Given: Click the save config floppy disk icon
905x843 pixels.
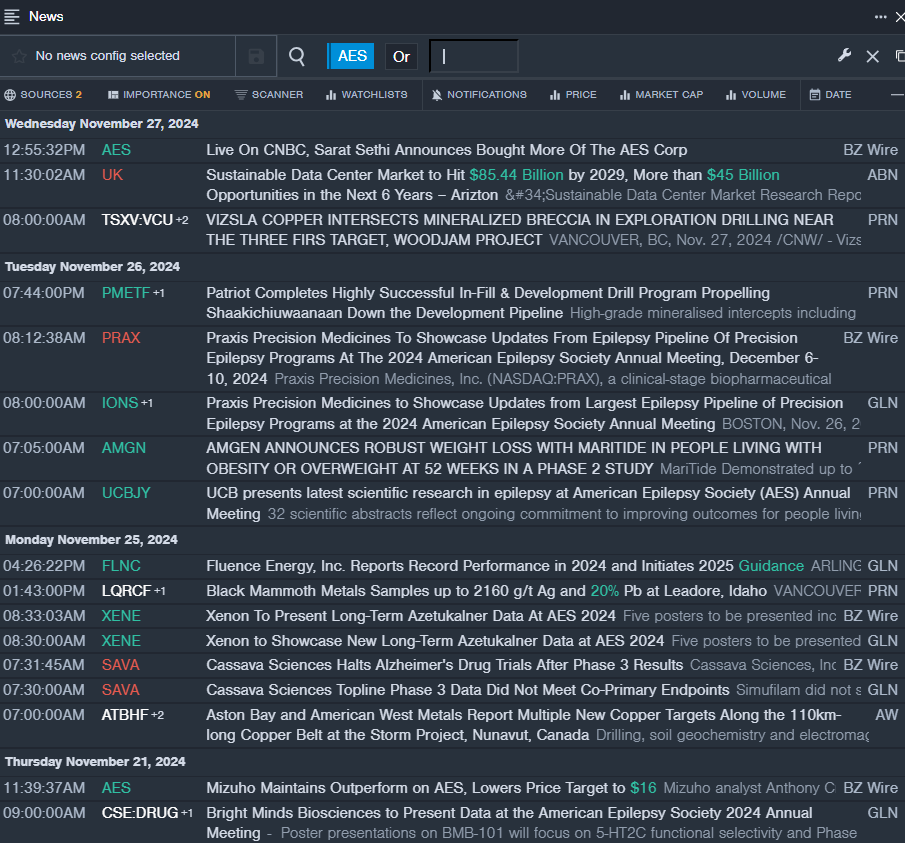Looking at the screenshot, I should 256,56.
